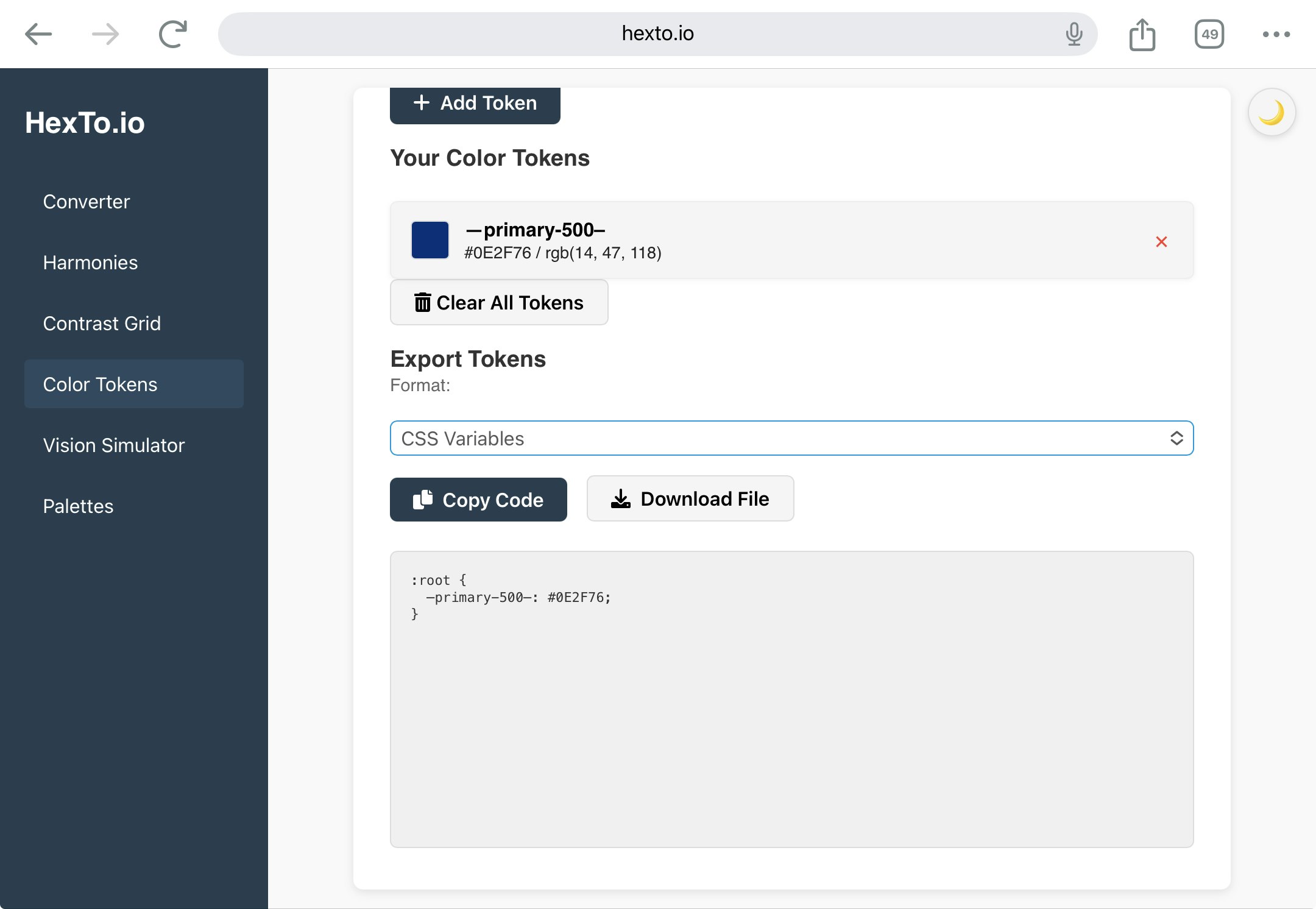
Task: Click Copy Code button
Action: point(478,500)
